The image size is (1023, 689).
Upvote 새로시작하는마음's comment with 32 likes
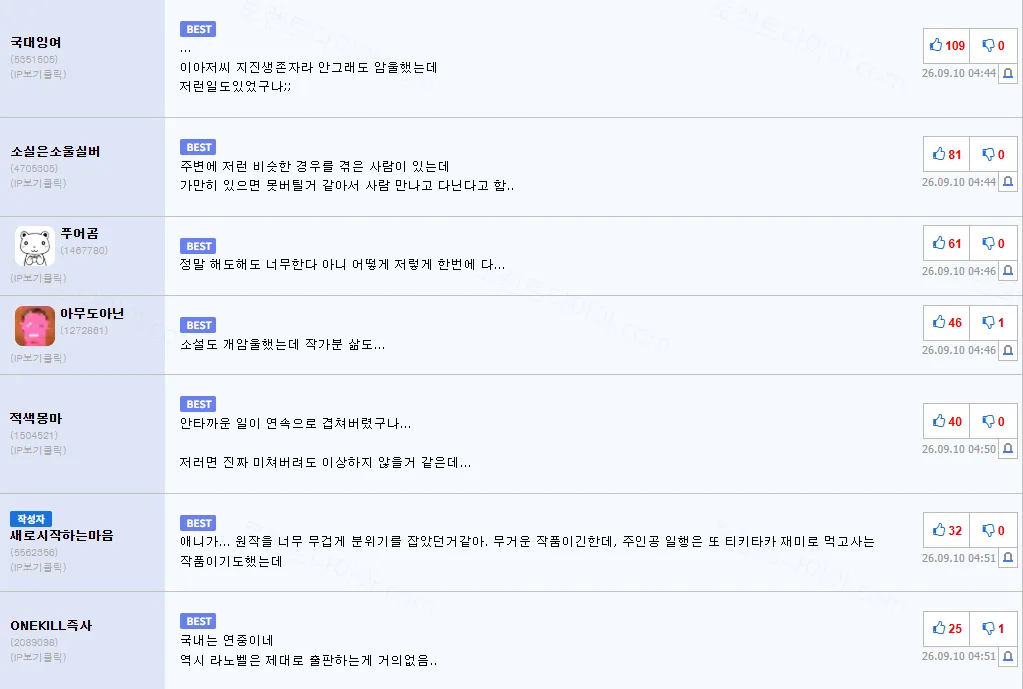pos(947,530)
